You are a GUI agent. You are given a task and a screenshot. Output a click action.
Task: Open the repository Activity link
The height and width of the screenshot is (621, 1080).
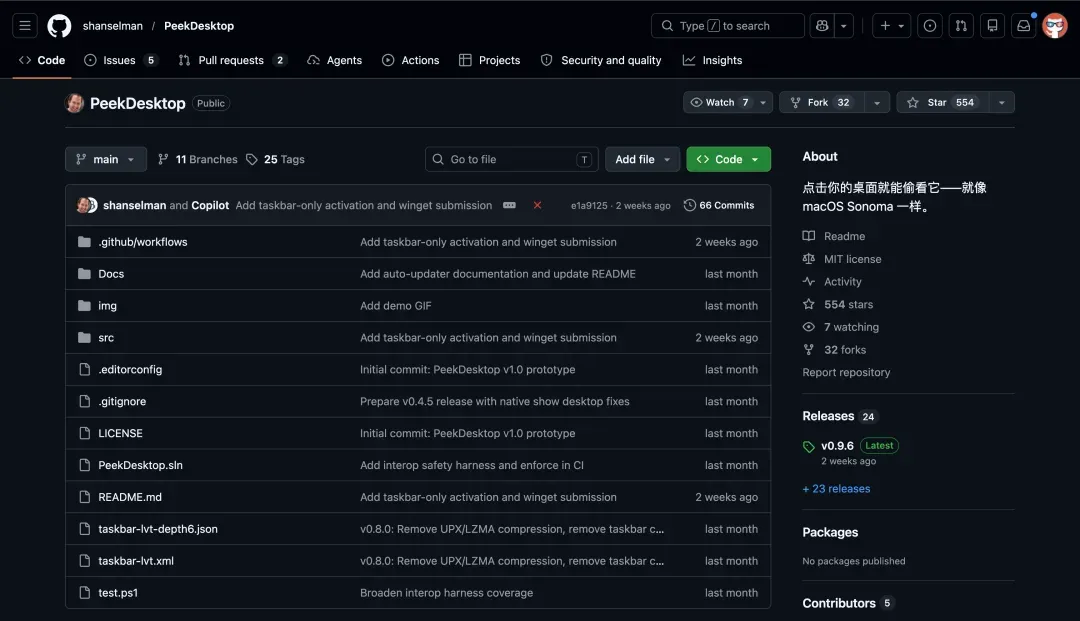click(x=832, y=282)
